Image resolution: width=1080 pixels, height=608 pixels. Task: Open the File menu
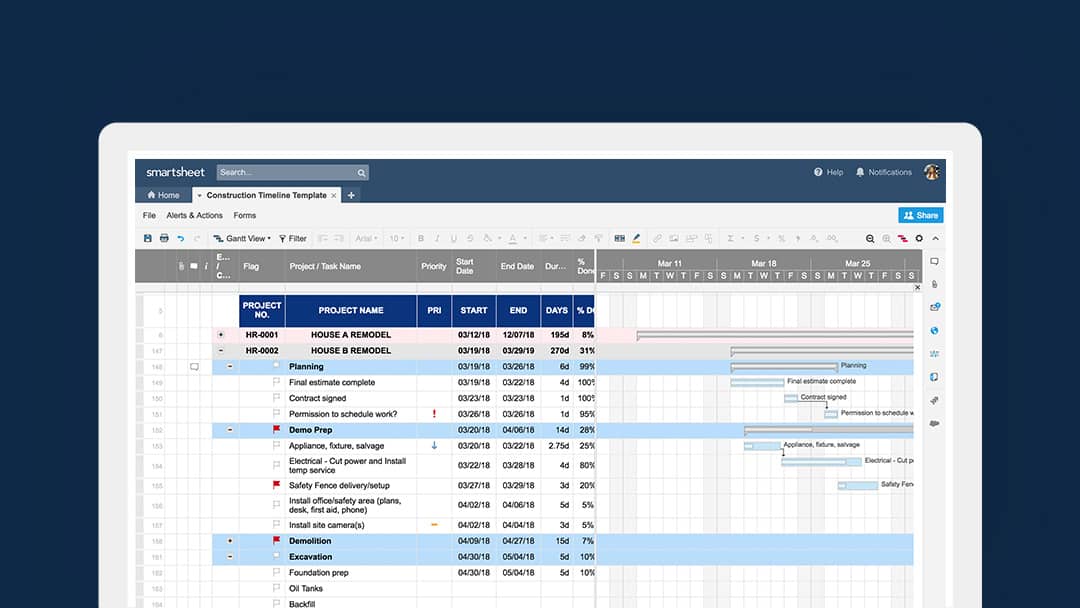(x=149, y=215)
